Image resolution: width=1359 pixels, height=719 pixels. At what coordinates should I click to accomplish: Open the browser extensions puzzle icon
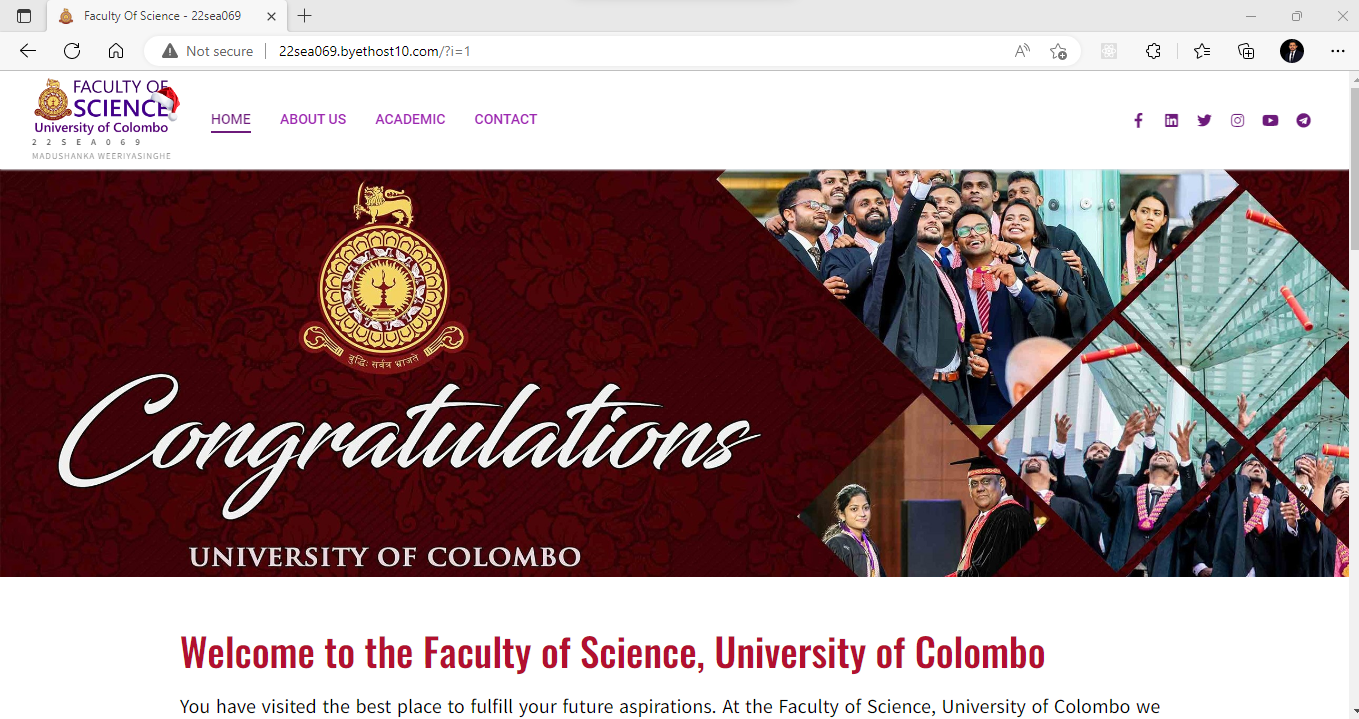tap(1153, 51)
